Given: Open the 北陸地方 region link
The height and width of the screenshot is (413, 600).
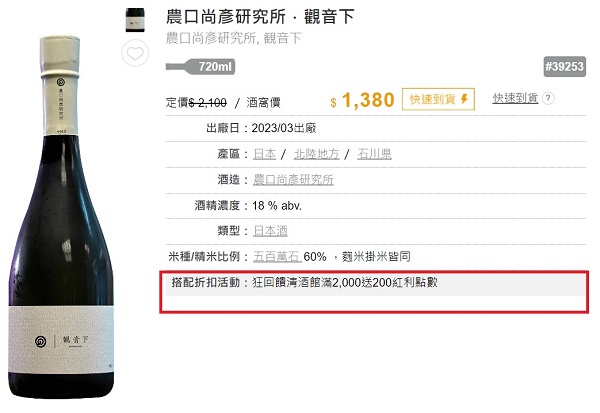Looking at the screenshot, I should [316, 154].
